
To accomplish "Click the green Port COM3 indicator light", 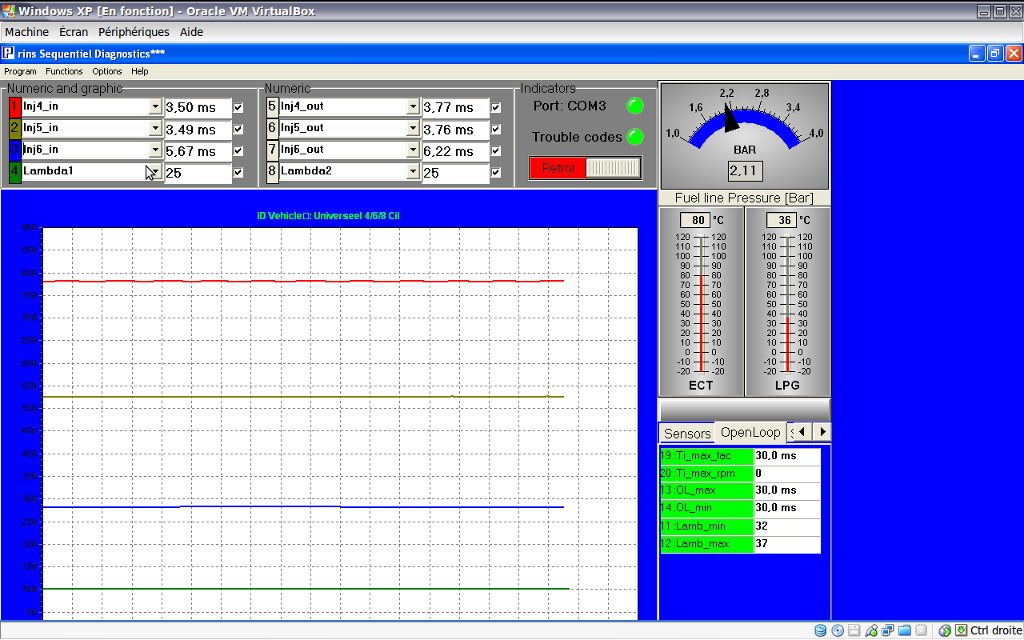I will click(x=634, y=106).
